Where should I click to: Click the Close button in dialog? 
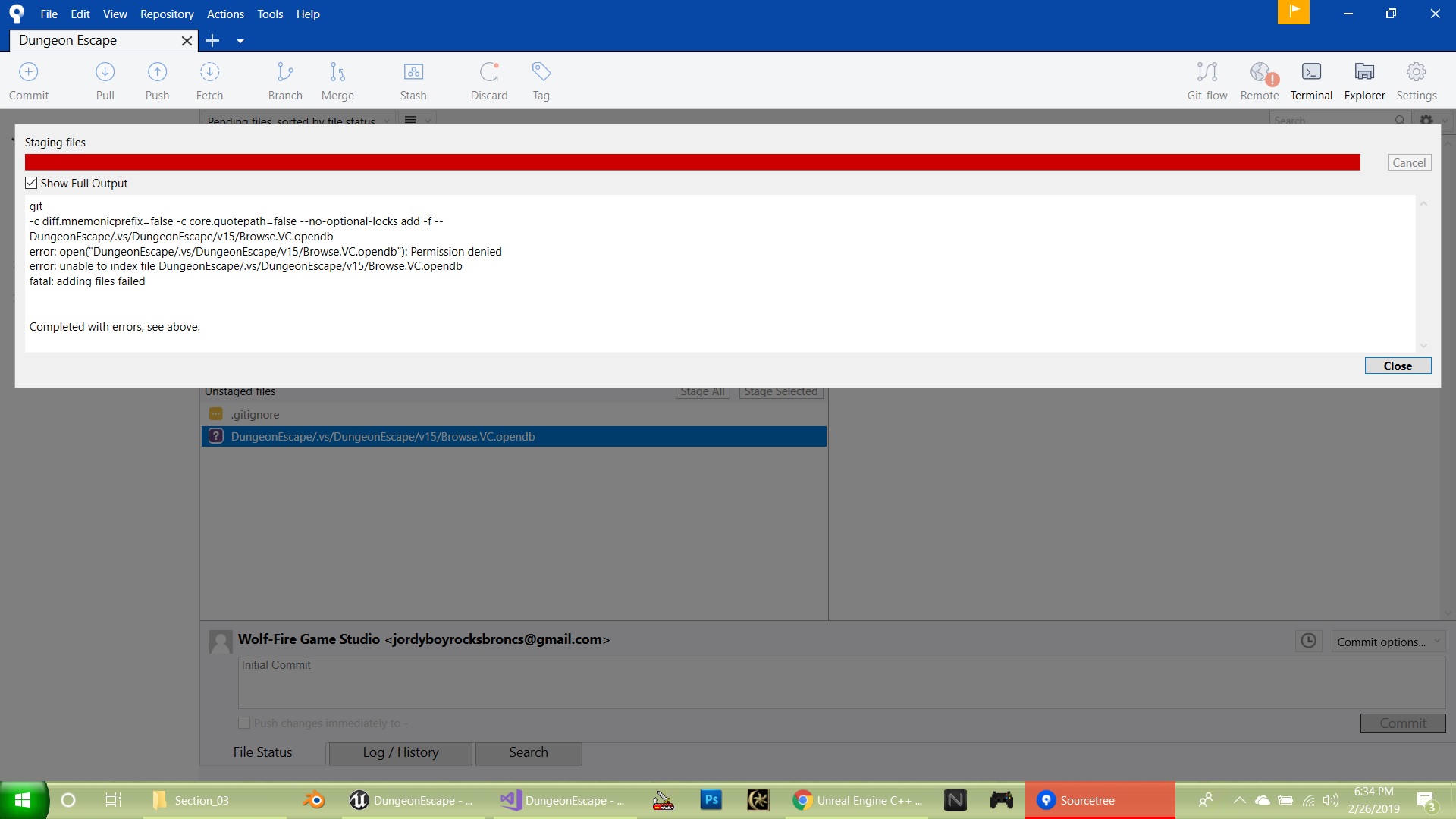[1397, 365]
